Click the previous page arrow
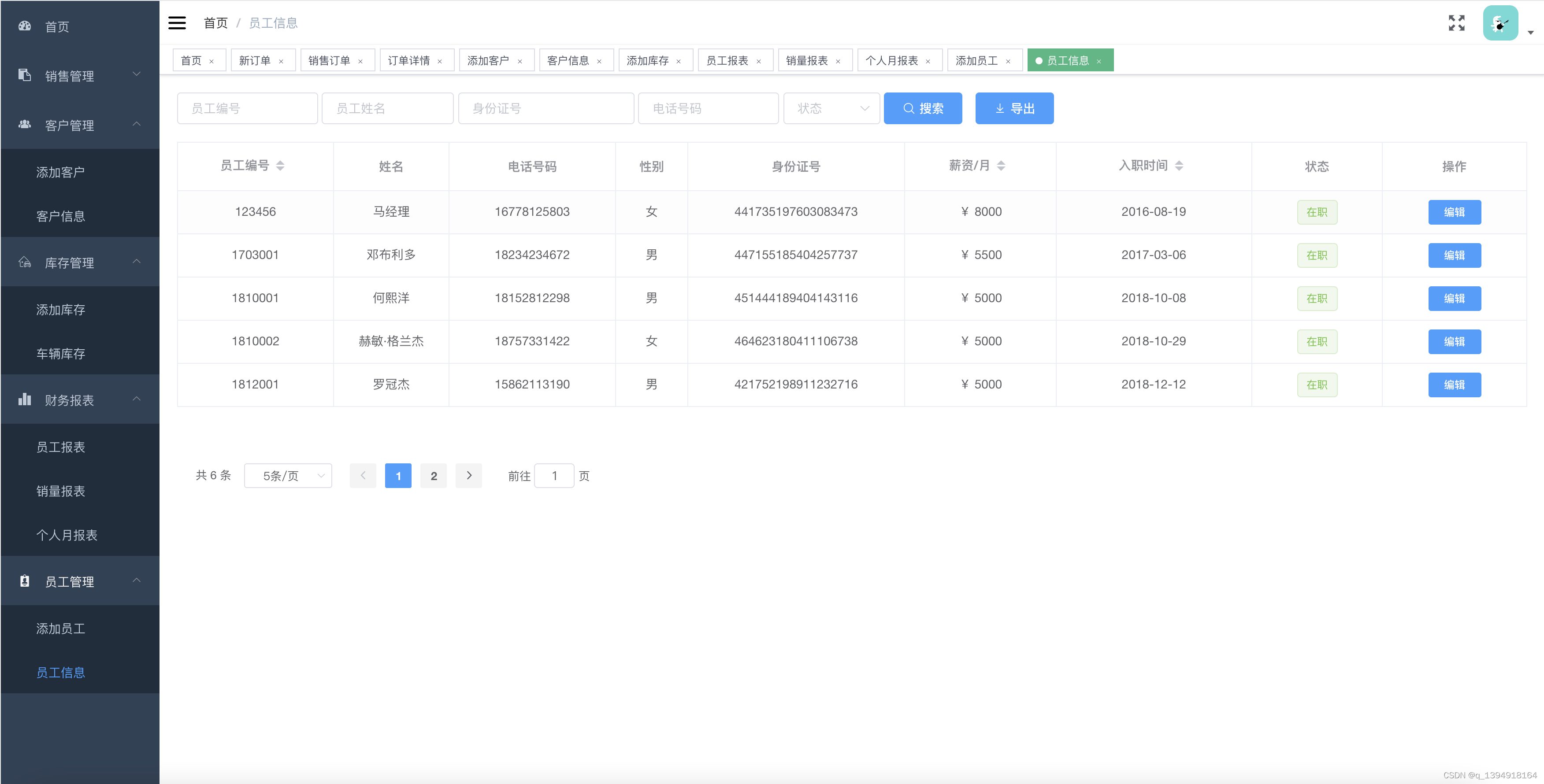Image resolution: width=1544 pixels, height=784 pixels. (x=363, y=476)
